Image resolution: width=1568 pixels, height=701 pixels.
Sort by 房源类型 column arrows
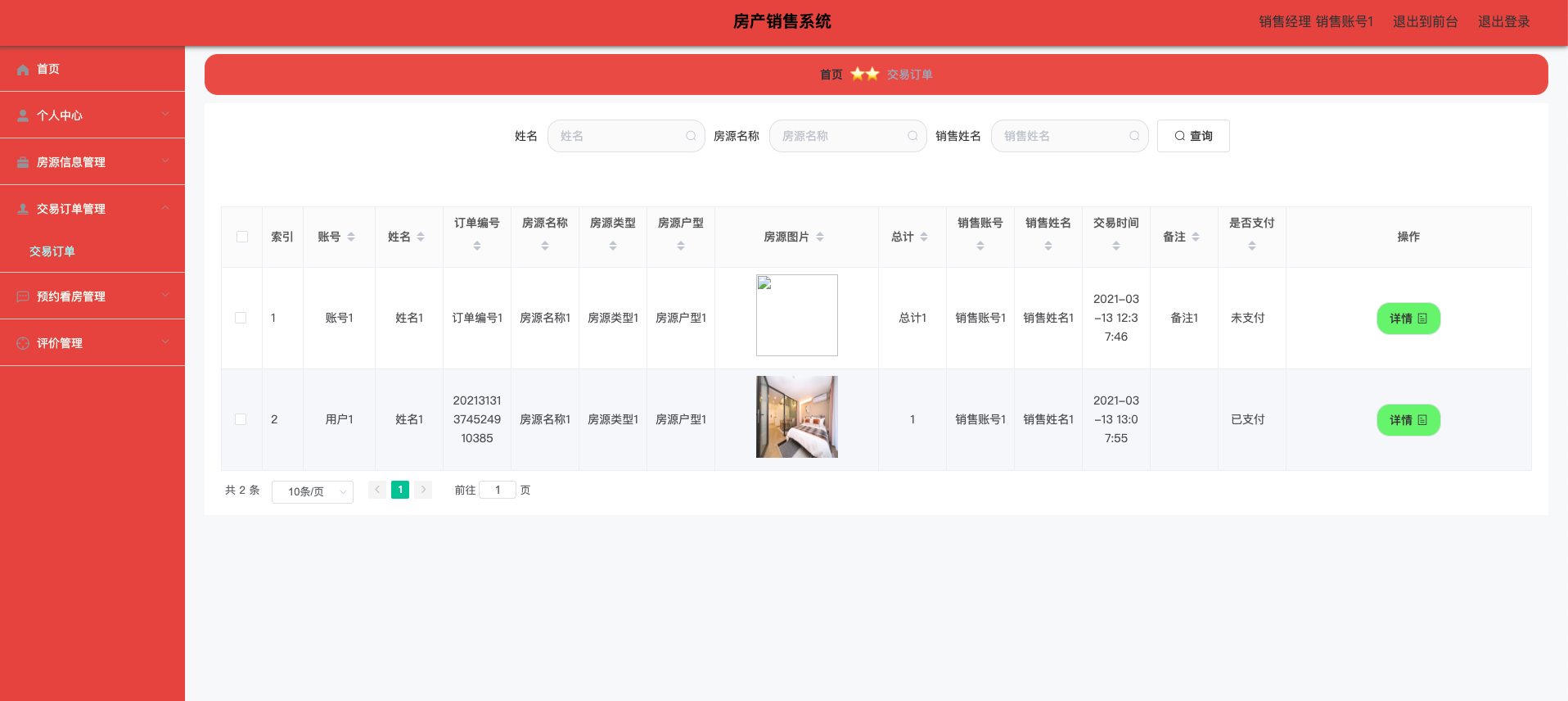pos(613,246)
